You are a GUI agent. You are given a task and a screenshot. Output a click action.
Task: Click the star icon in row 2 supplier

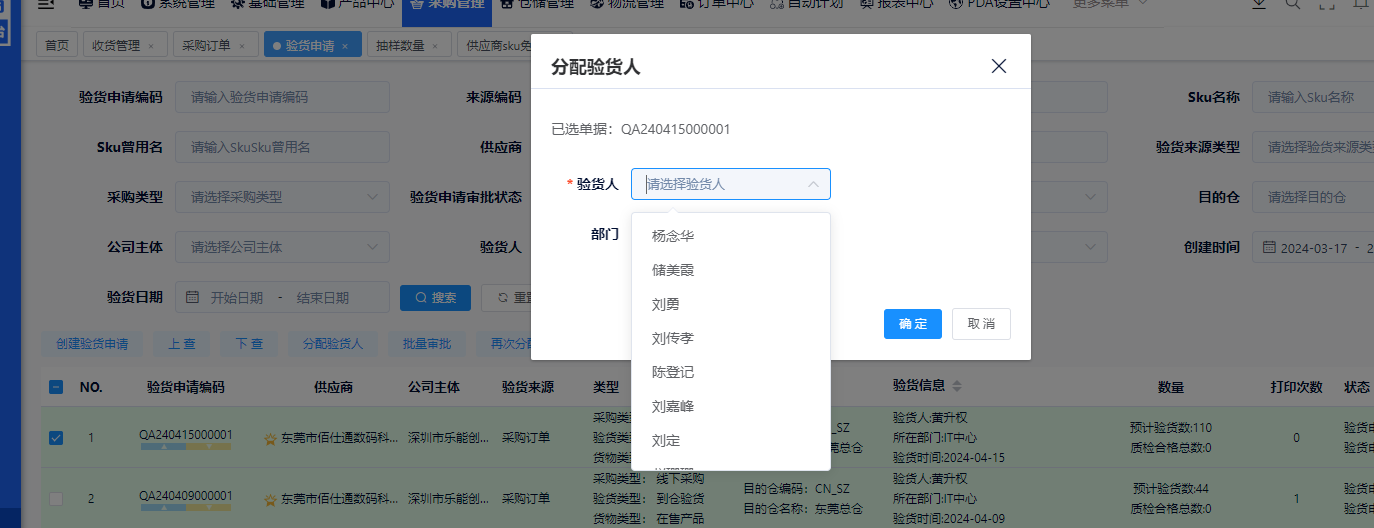[270, 498]
